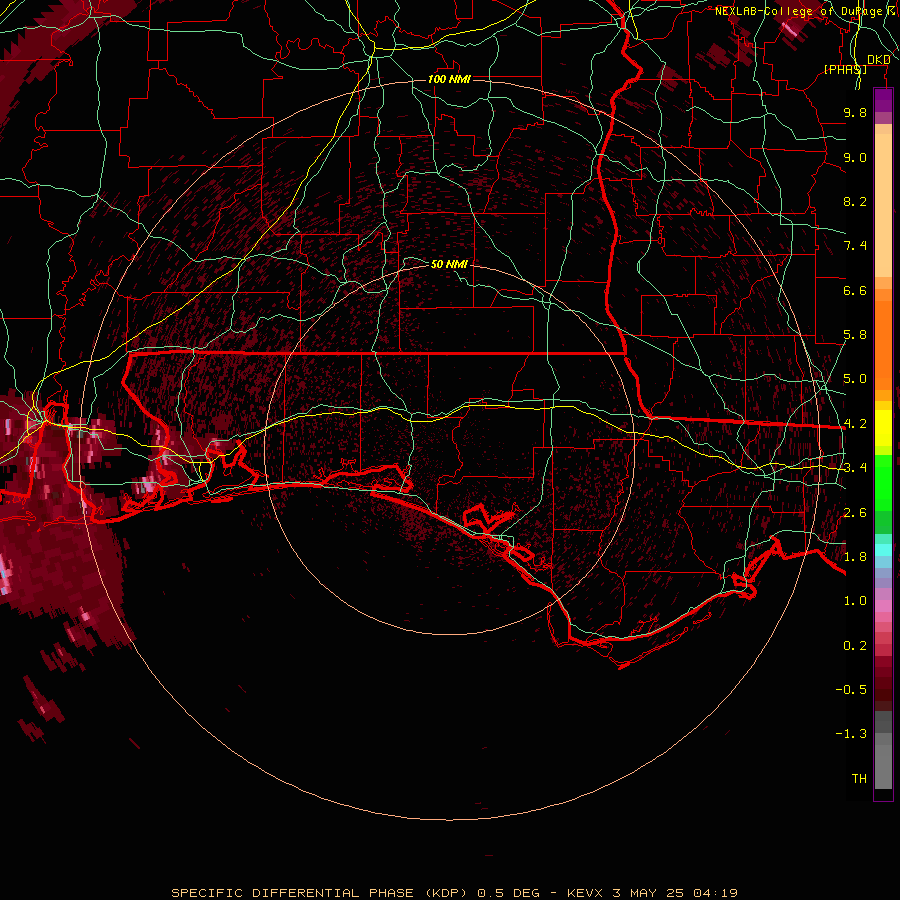The height and width of the screenshot is (900, 900).
Task: Select the -0.5 scale label
Action: tap(851, 690)
